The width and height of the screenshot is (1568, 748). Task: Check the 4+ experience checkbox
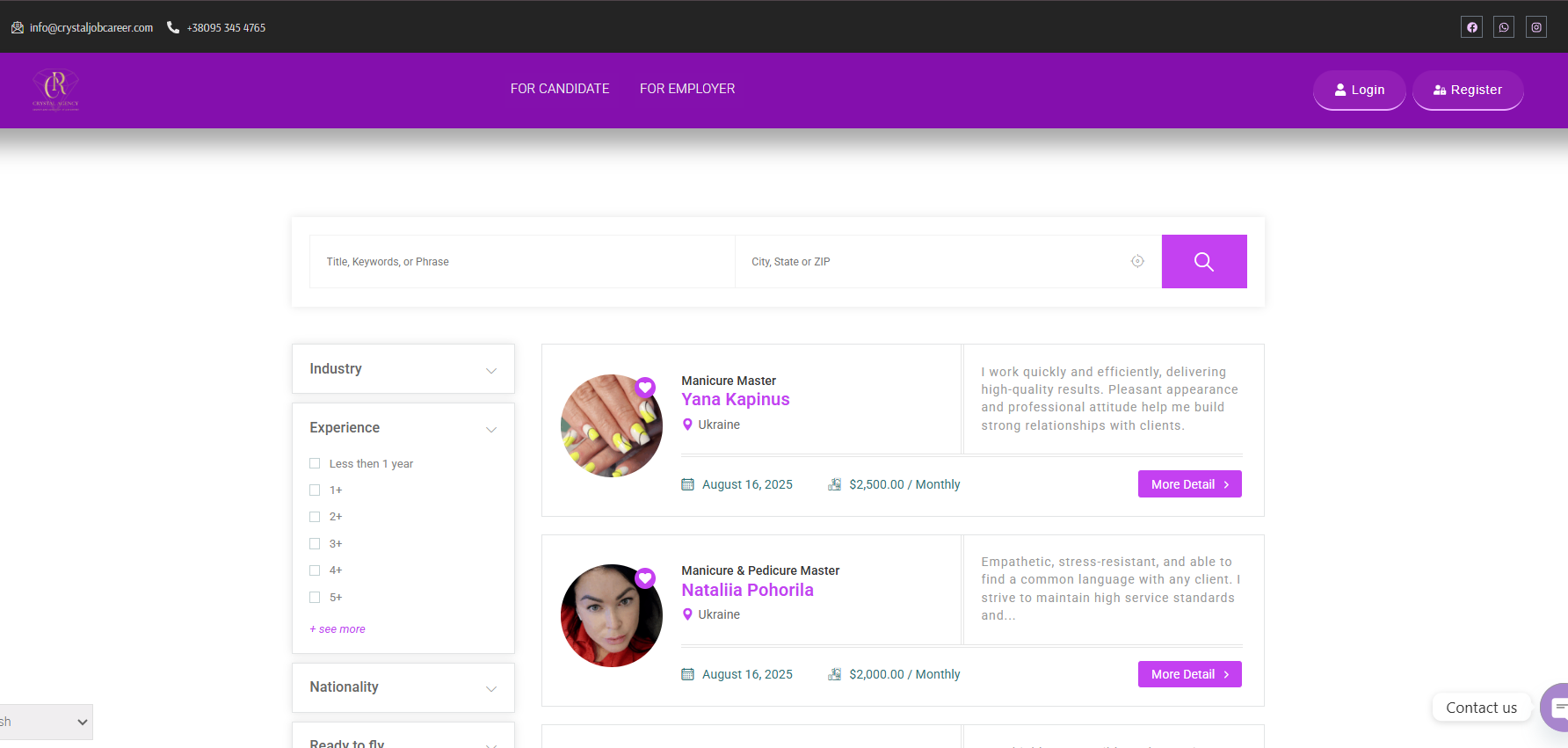point(315,570)
